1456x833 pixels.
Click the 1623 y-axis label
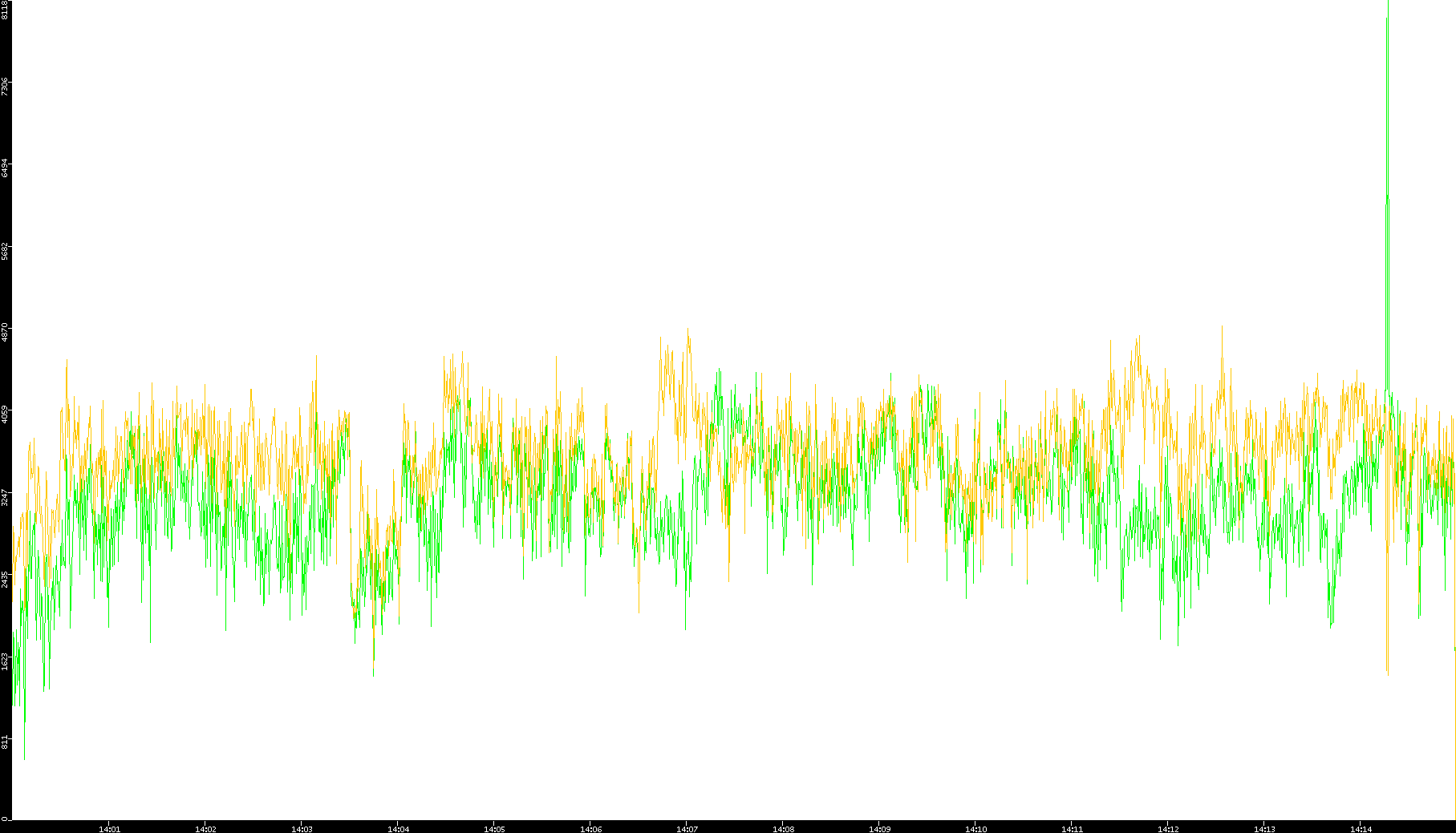(x=5, y=661)
